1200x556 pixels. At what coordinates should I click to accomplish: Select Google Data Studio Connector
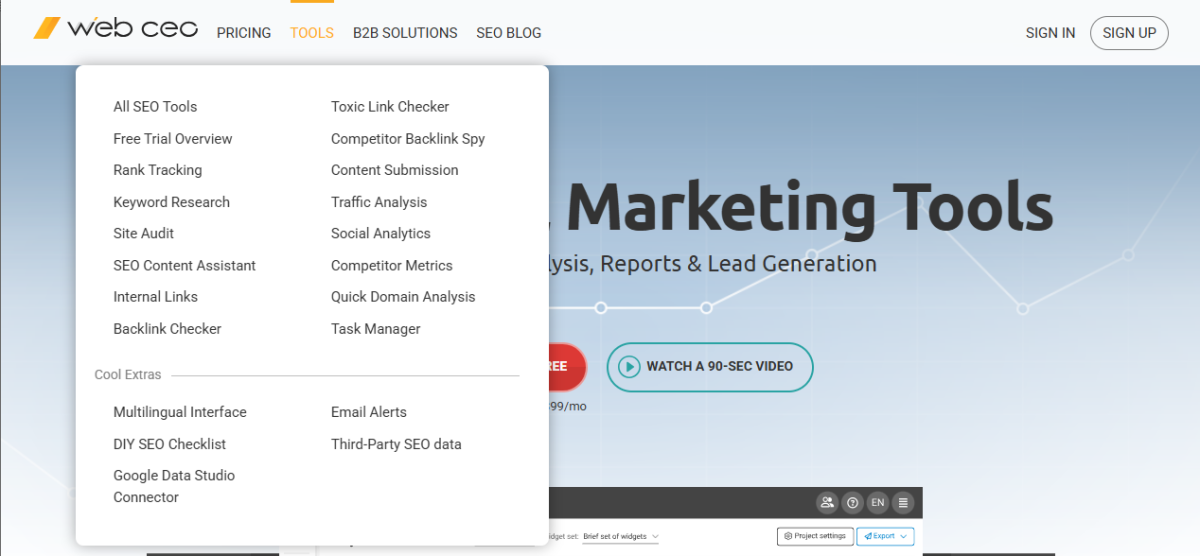tap(174, 486)
